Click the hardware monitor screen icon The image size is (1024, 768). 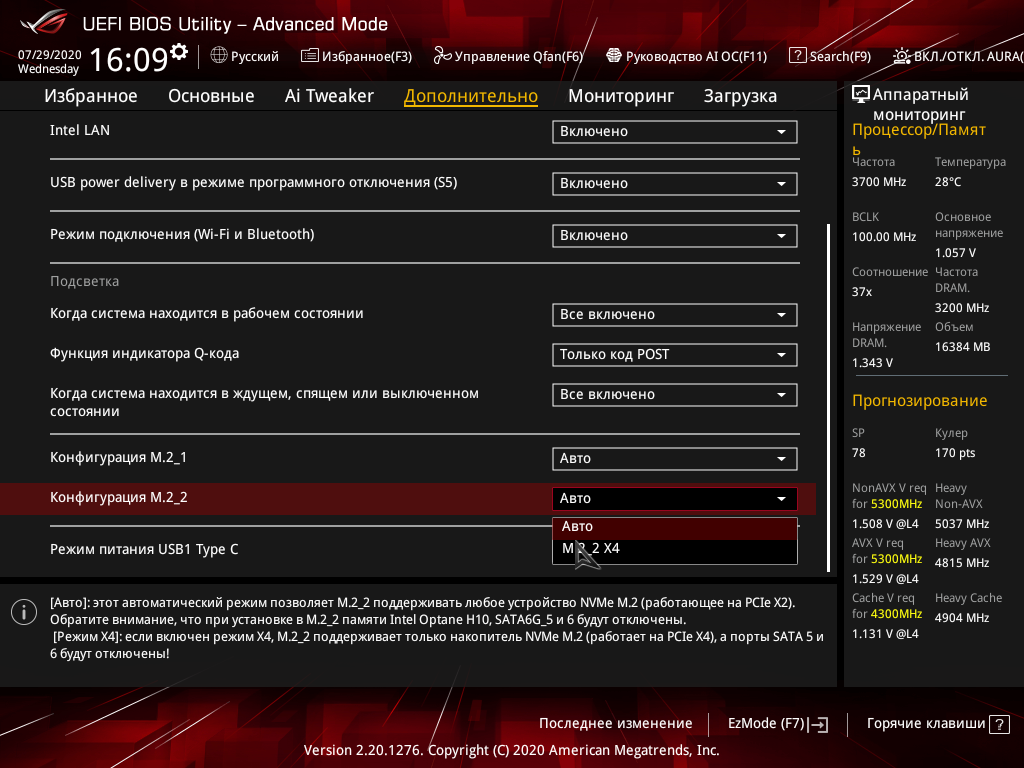tap(861, 94)
